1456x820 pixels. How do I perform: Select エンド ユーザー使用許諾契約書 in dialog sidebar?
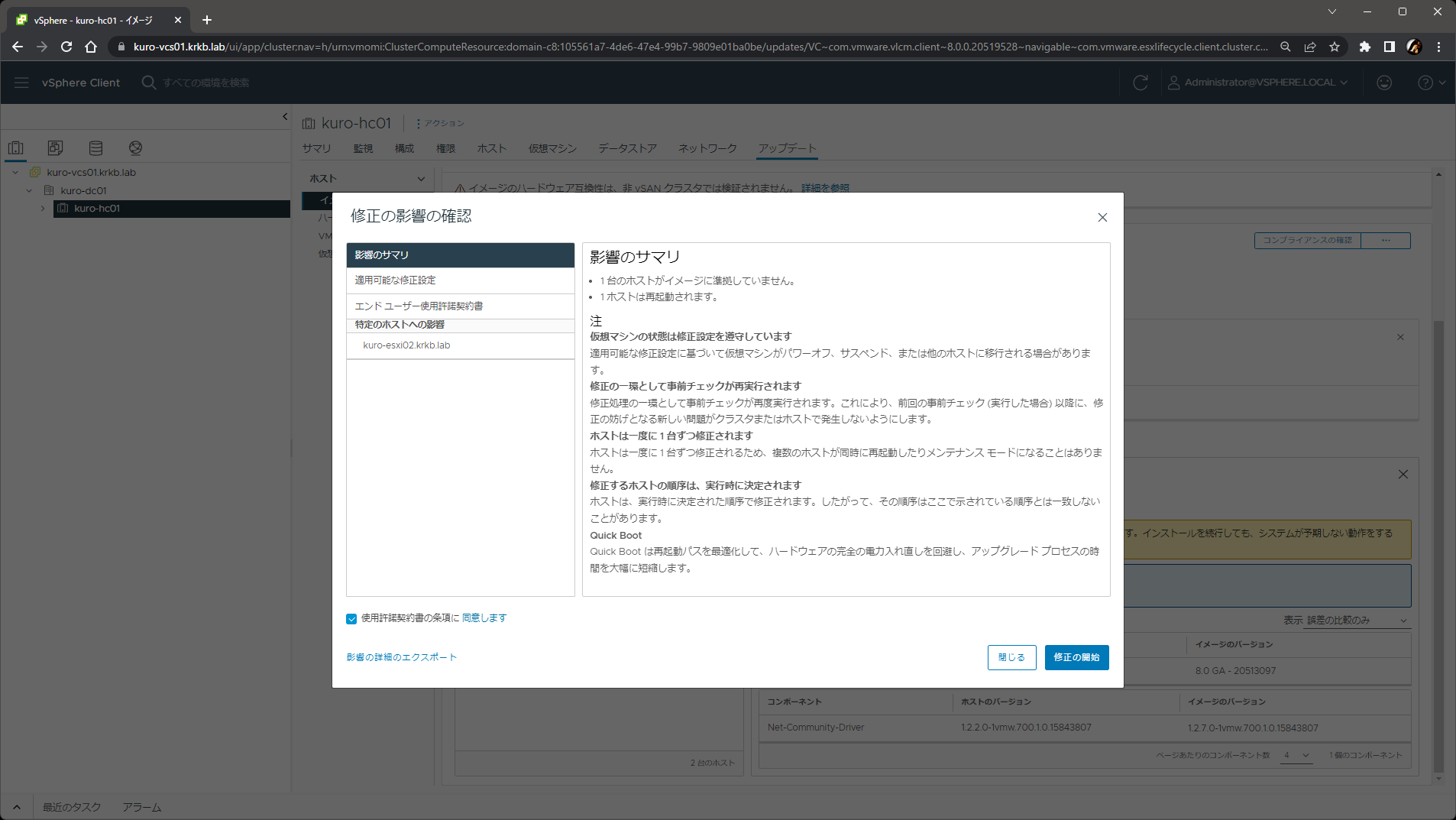tap(419, 306)
